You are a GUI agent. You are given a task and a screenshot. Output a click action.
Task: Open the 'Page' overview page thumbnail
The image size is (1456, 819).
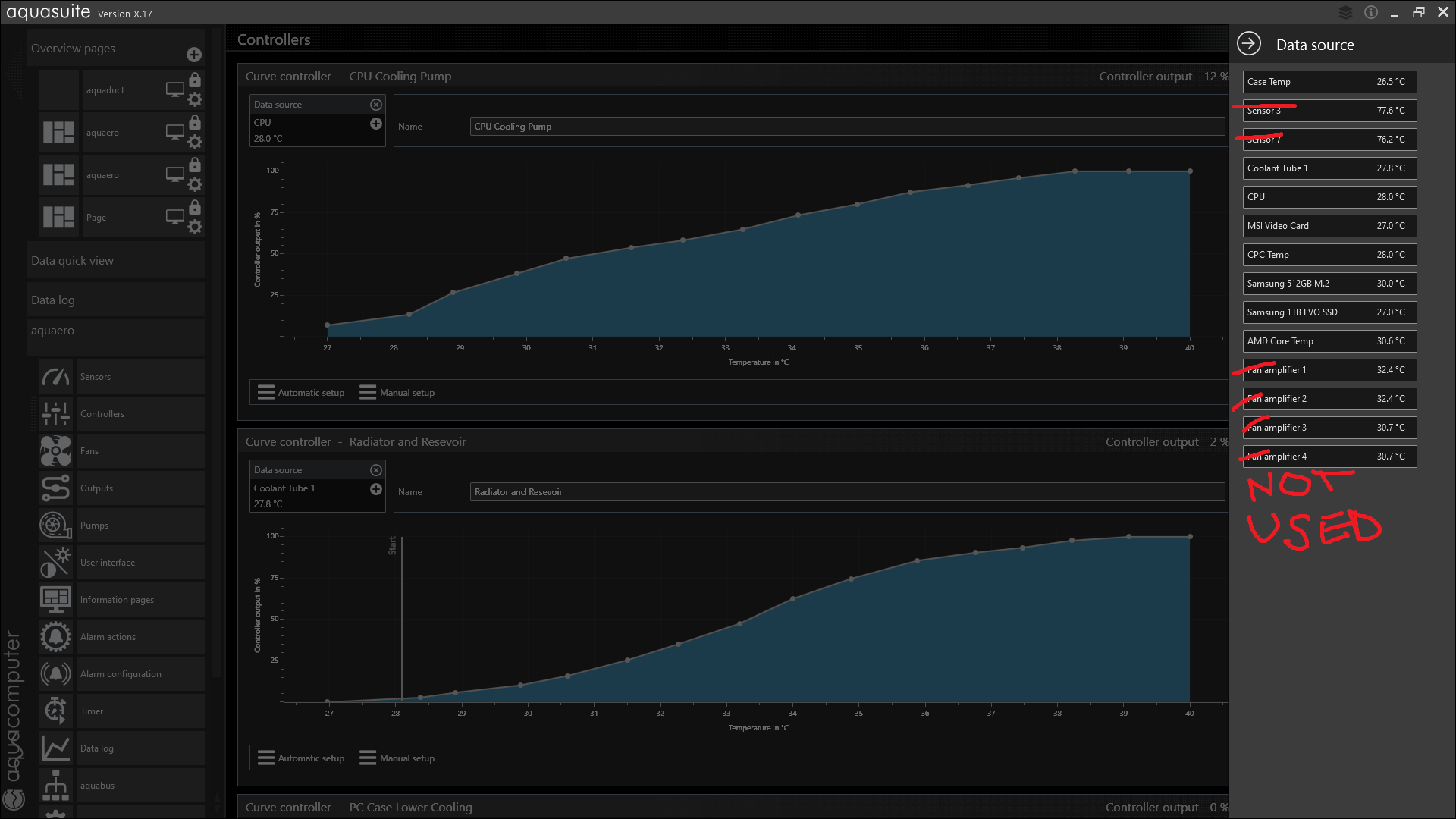click(x=59, y=217)
